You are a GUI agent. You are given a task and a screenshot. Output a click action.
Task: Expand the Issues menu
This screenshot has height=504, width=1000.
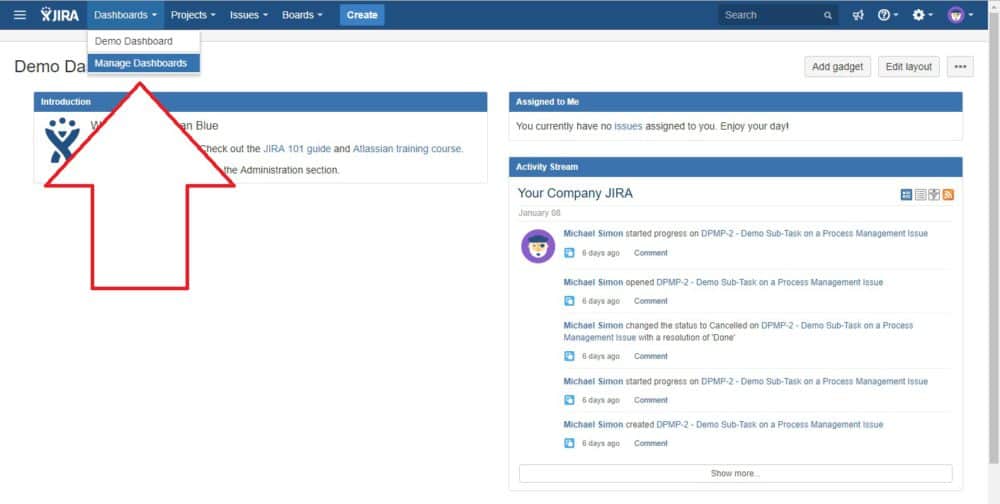point(249,15)
